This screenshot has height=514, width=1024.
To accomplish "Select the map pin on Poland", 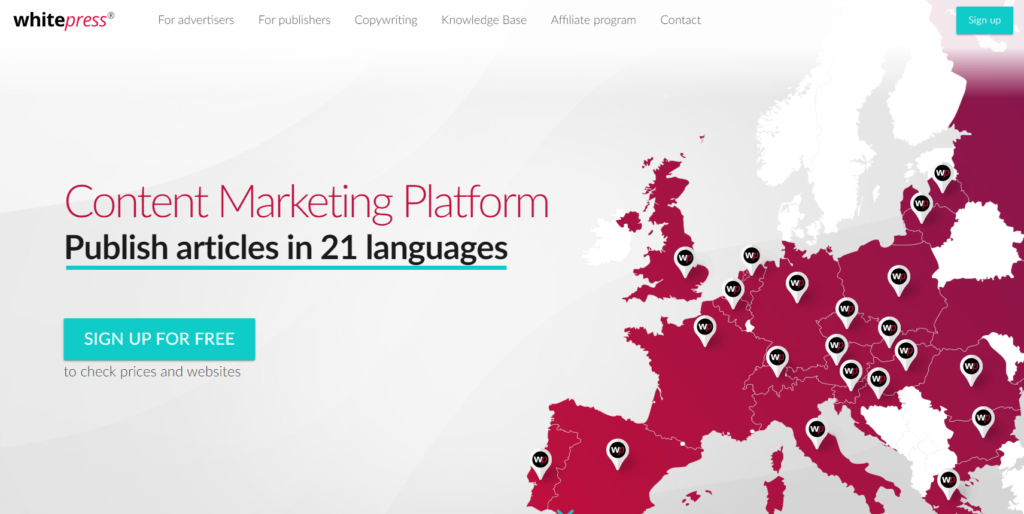I will click(899, 281).
